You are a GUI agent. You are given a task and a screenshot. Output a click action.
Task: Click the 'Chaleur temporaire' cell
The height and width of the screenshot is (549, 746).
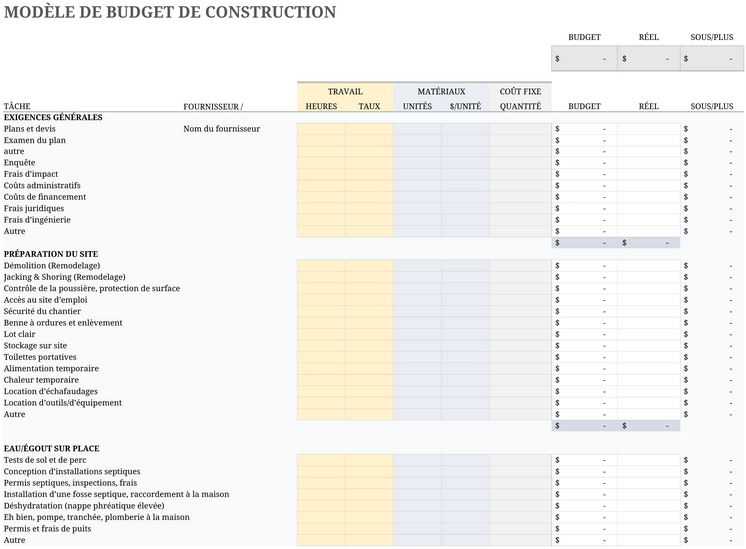click(41, 380)
